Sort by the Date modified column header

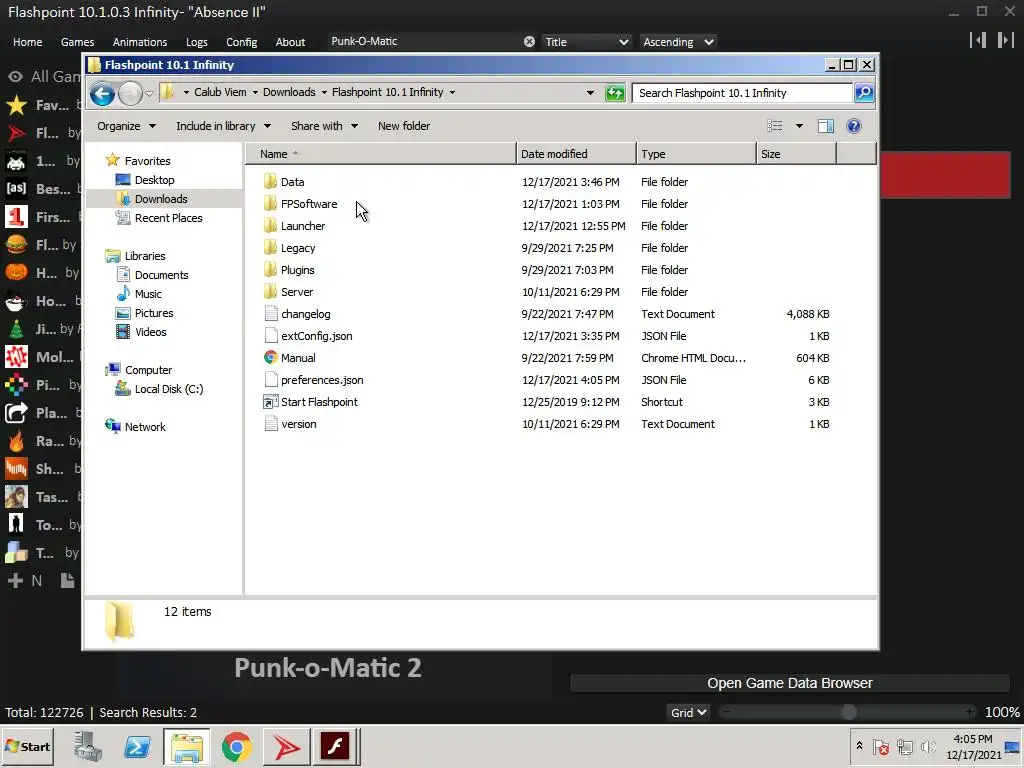pyautogui.click(x=576, y=154)
